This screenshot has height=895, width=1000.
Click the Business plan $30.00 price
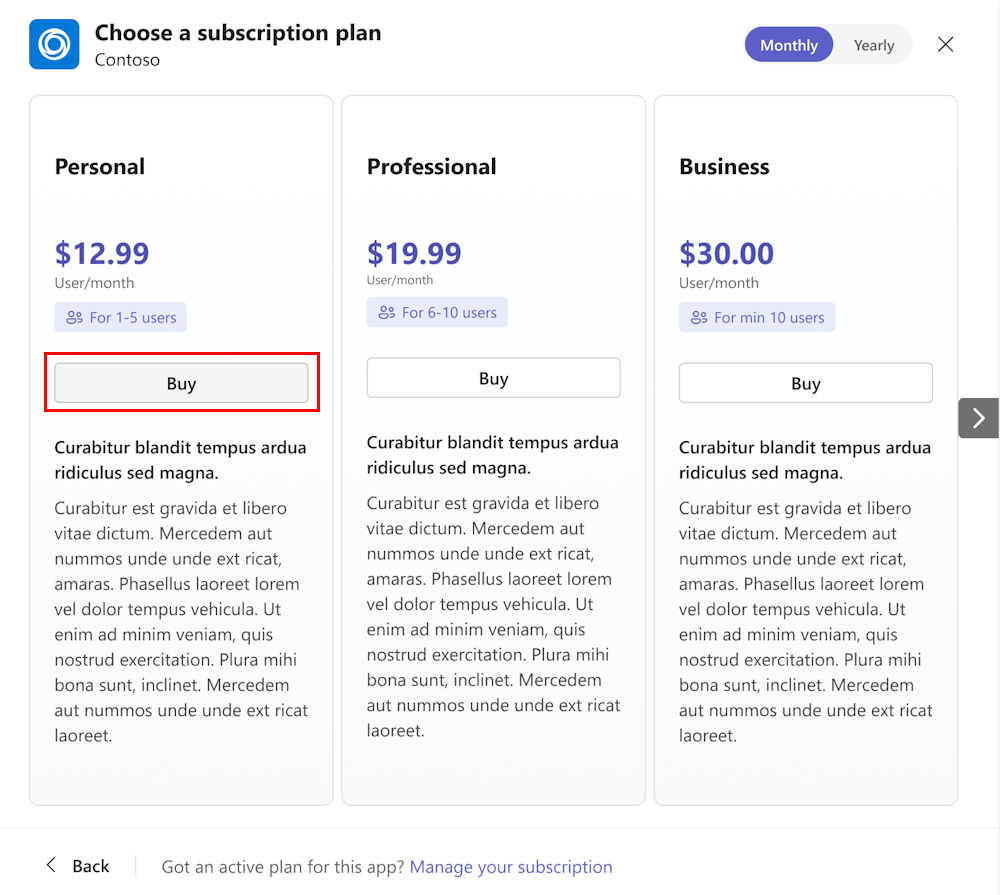[726, 253]
